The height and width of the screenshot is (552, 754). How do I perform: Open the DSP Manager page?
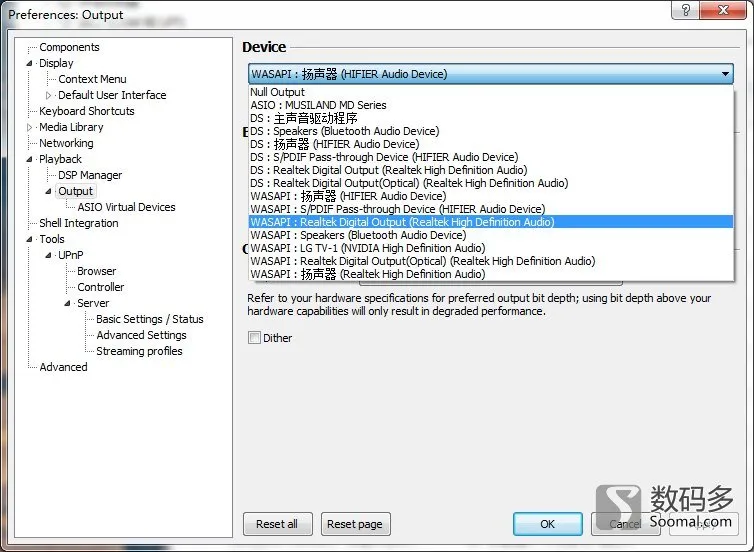(90, 175)
